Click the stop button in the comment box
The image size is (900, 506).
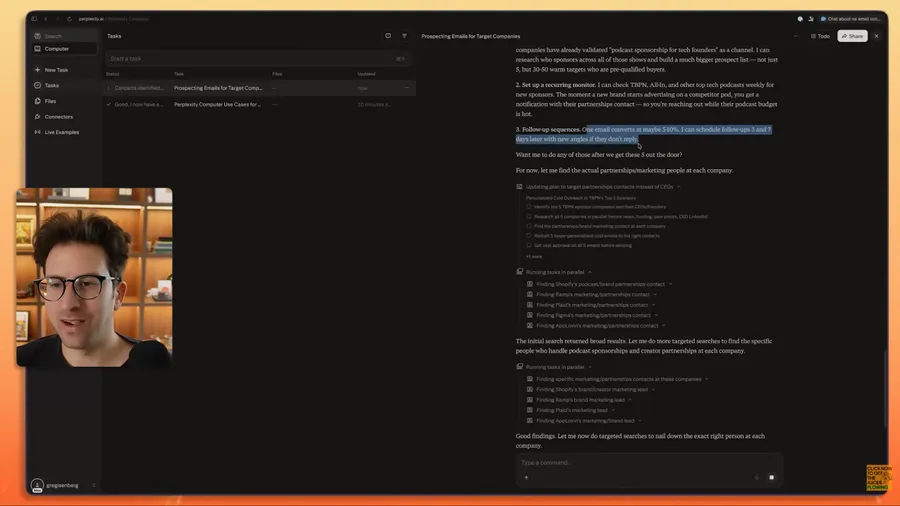(771, 477)
